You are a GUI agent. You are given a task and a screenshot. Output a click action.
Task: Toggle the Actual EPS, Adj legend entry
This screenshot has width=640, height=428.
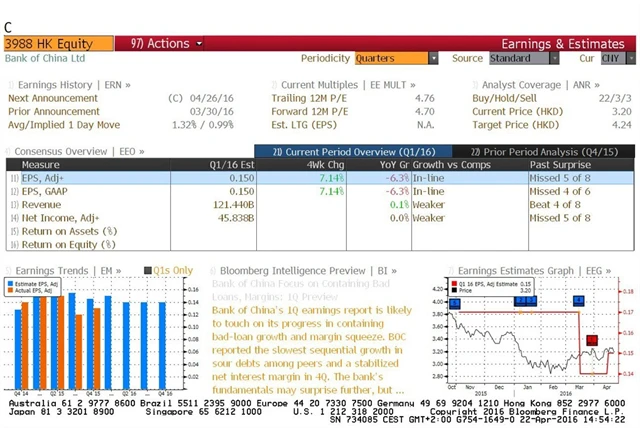tap(39, 291)
